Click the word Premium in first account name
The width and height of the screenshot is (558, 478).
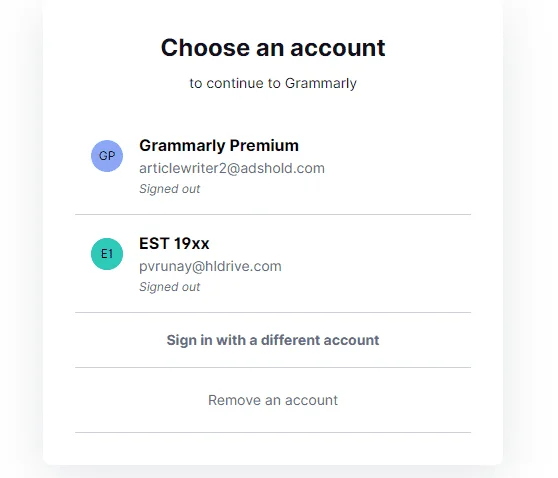point(264,146)
